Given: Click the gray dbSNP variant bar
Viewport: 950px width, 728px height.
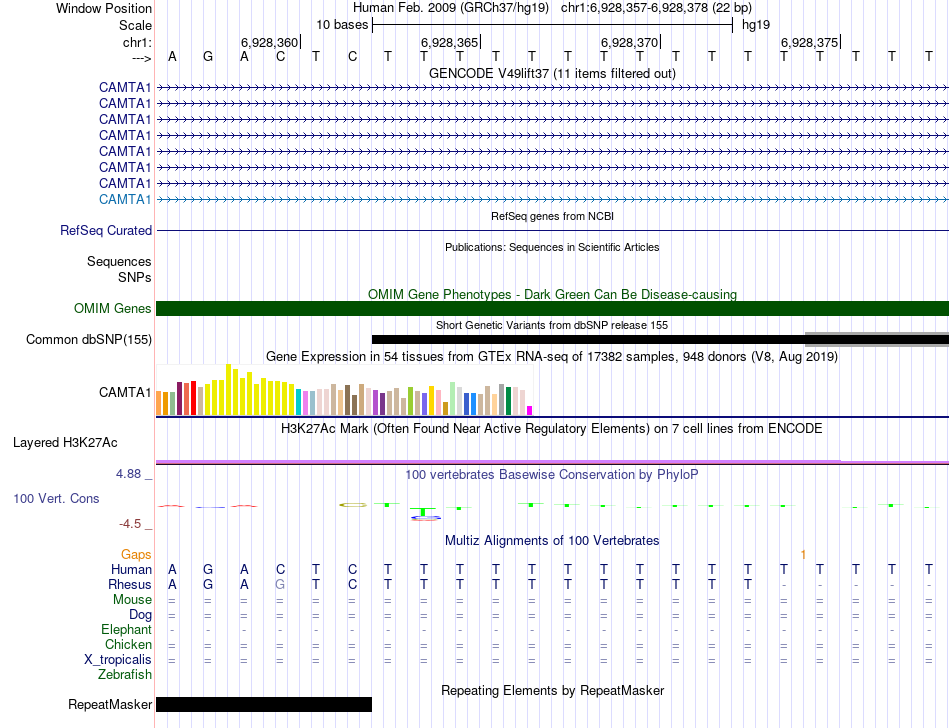Looking at the screenshot, I should (x=877, y=339).
